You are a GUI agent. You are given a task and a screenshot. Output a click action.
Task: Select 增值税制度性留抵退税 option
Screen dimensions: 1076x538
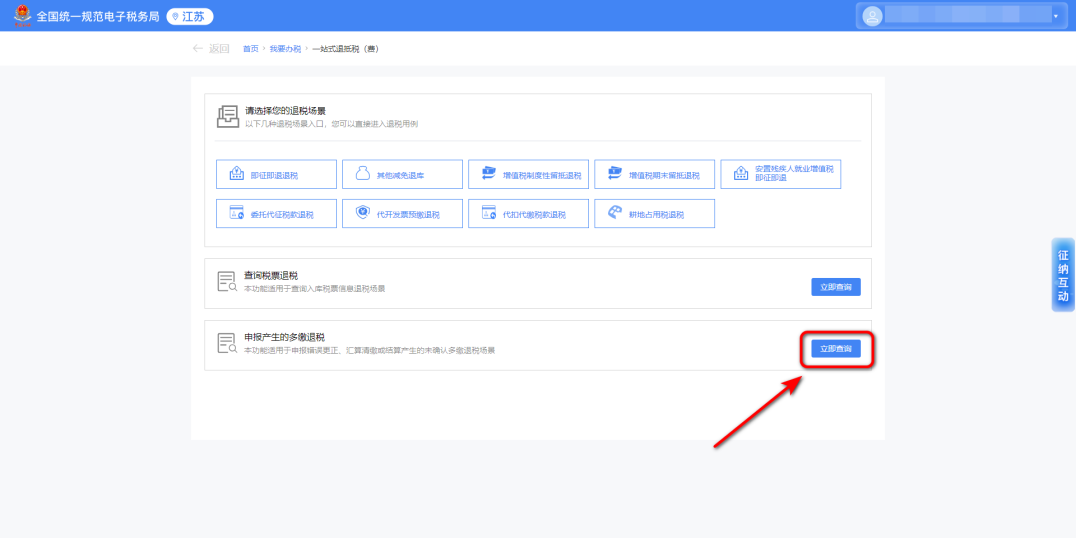[528, 174]
